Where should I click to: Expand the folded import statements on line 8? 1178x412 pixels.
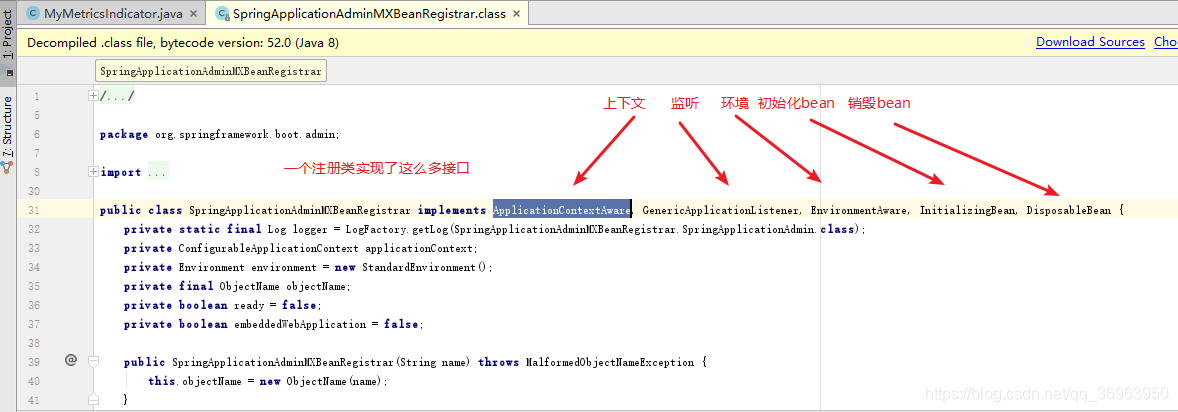coord(93,171)
